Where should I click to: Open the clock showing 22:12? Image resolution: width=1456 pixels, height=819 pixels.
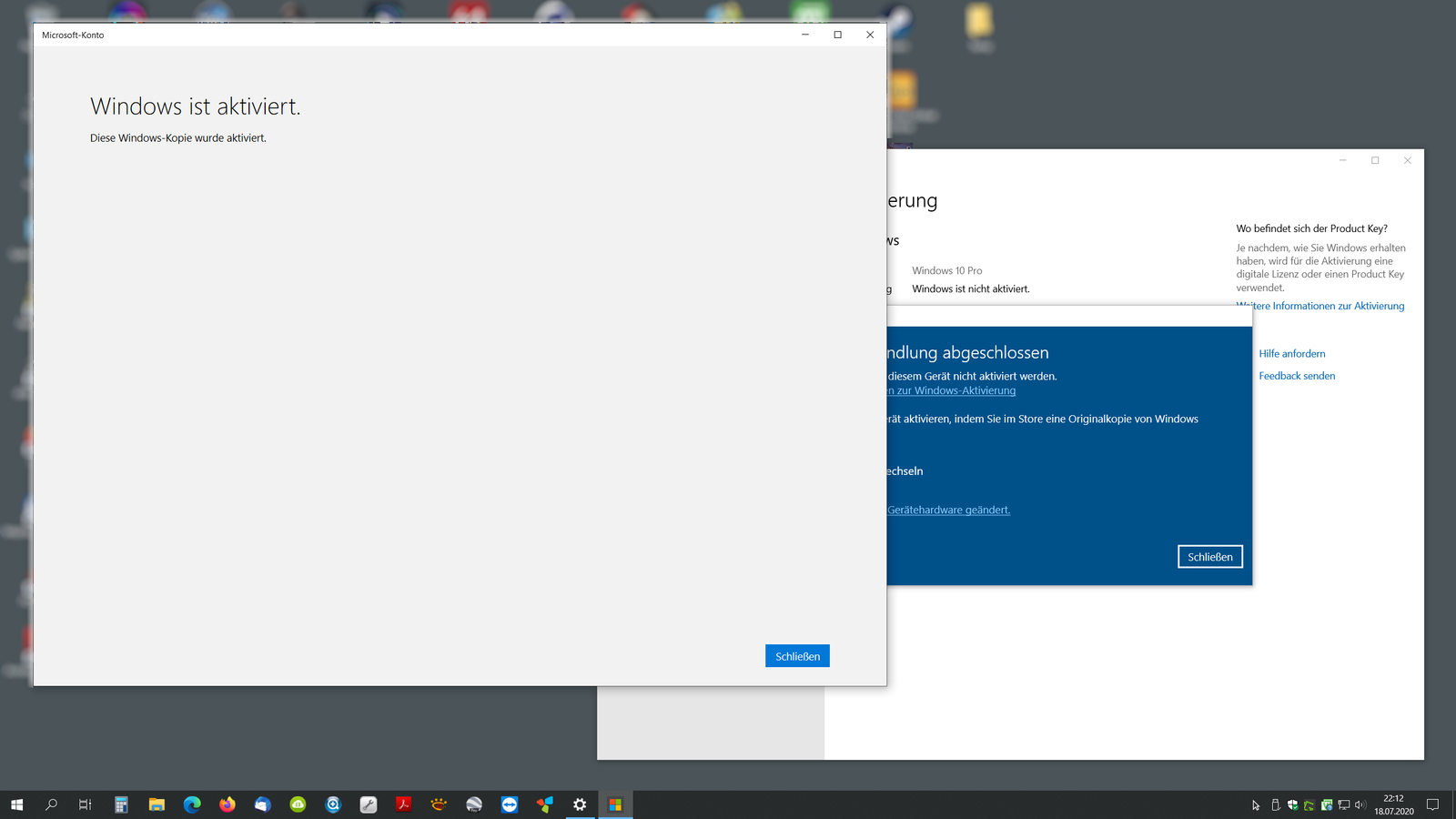click(x=1393, y=804)
